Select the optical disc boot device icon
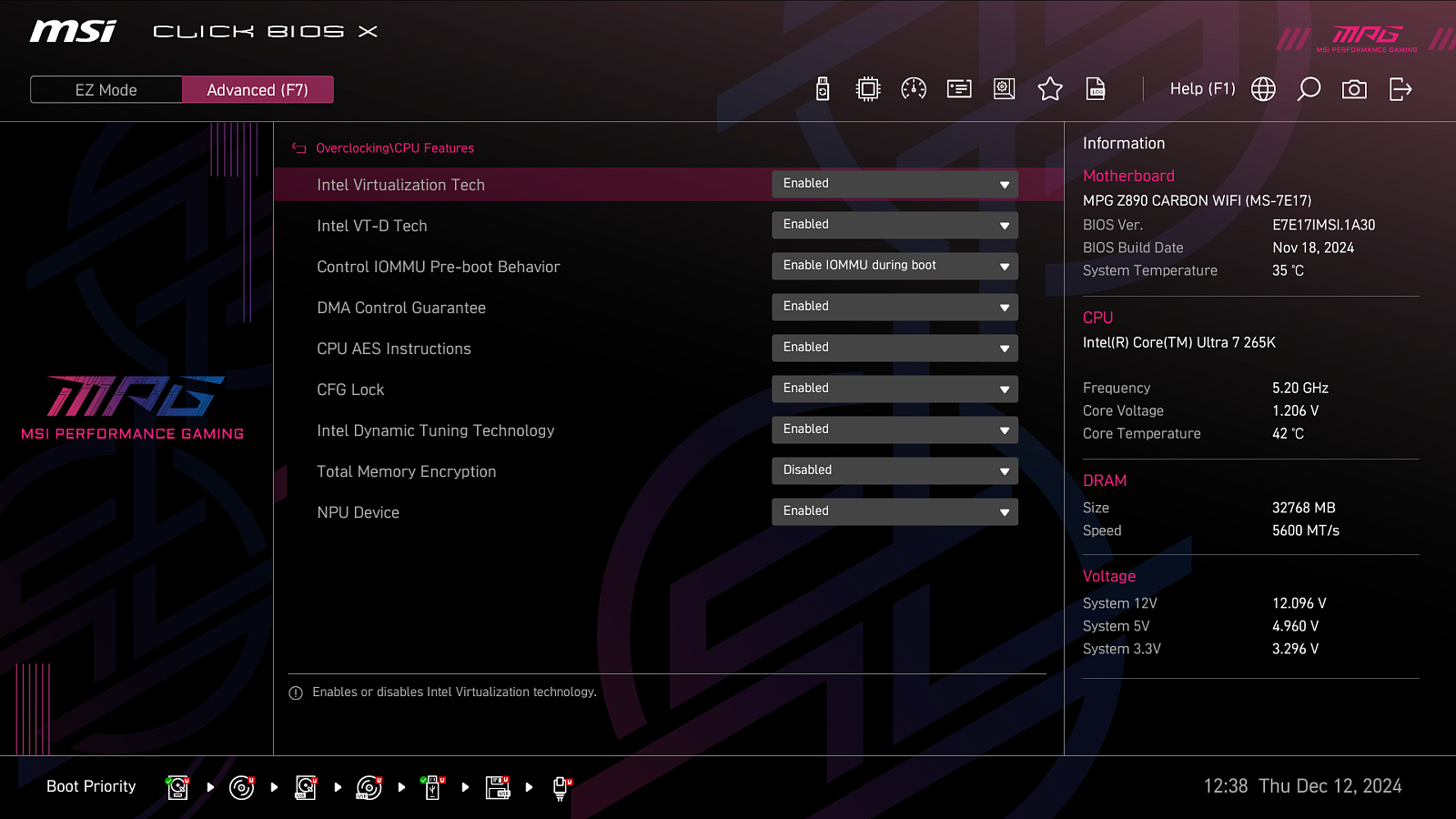Image resolution: width=1456 pixels, height=819 pixels. [x=241, y=787]
